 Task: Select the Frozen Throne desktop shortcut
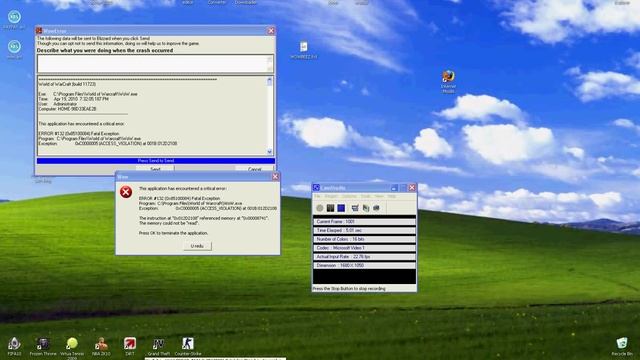tap(43, 346)
